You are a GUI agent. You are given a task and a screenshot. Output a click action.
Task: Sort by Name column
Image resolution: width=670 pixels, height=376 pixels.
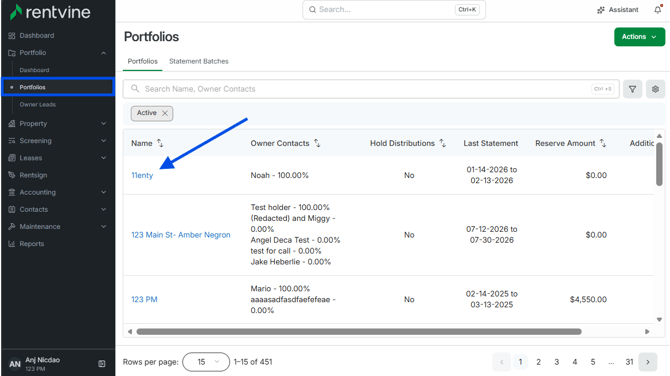pos(160,143)
